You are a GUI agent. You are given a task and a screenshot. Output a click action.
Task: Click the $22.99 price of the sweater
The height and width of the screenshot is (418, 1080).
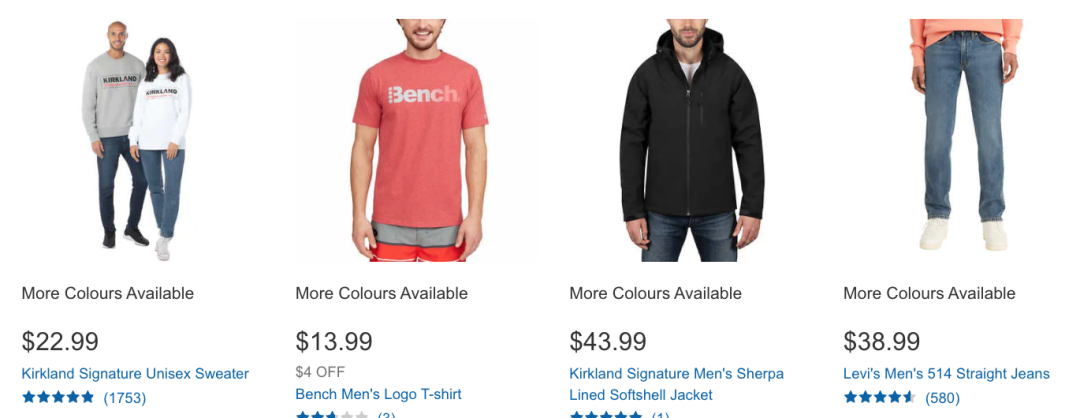pos(60,342)
